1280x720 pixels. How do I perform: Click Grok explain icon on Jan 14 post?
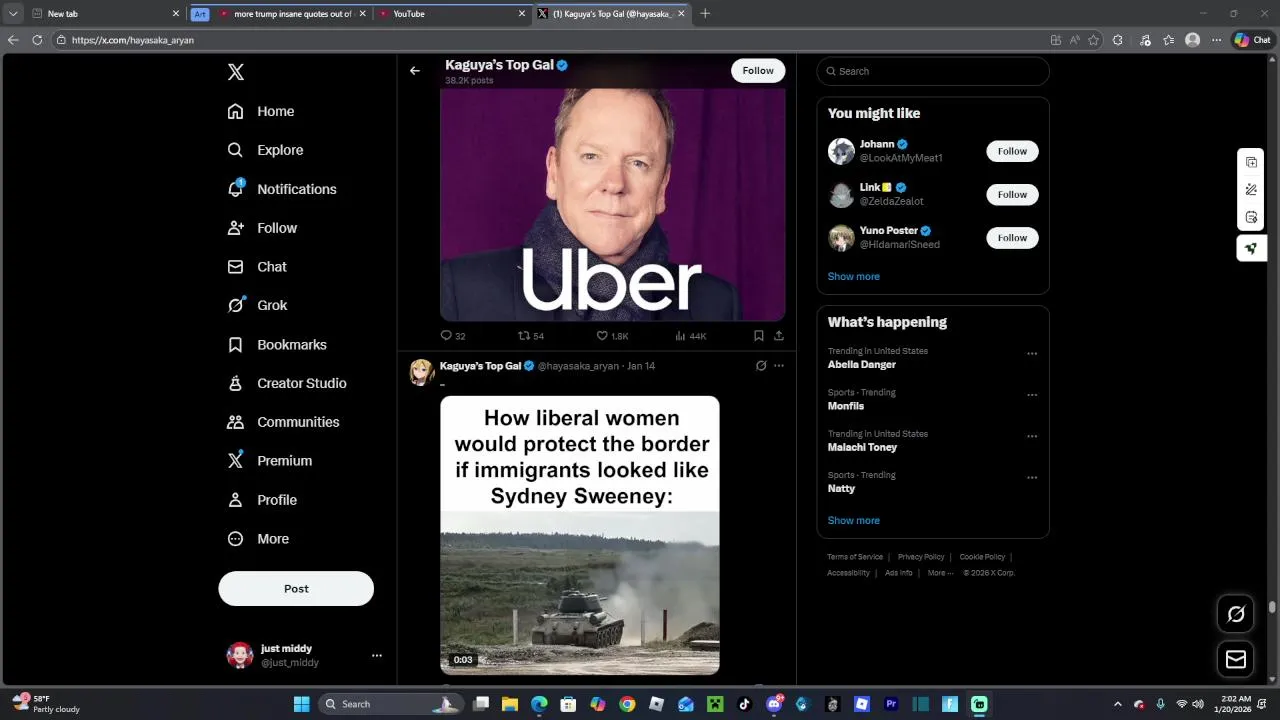pos(761,366)
